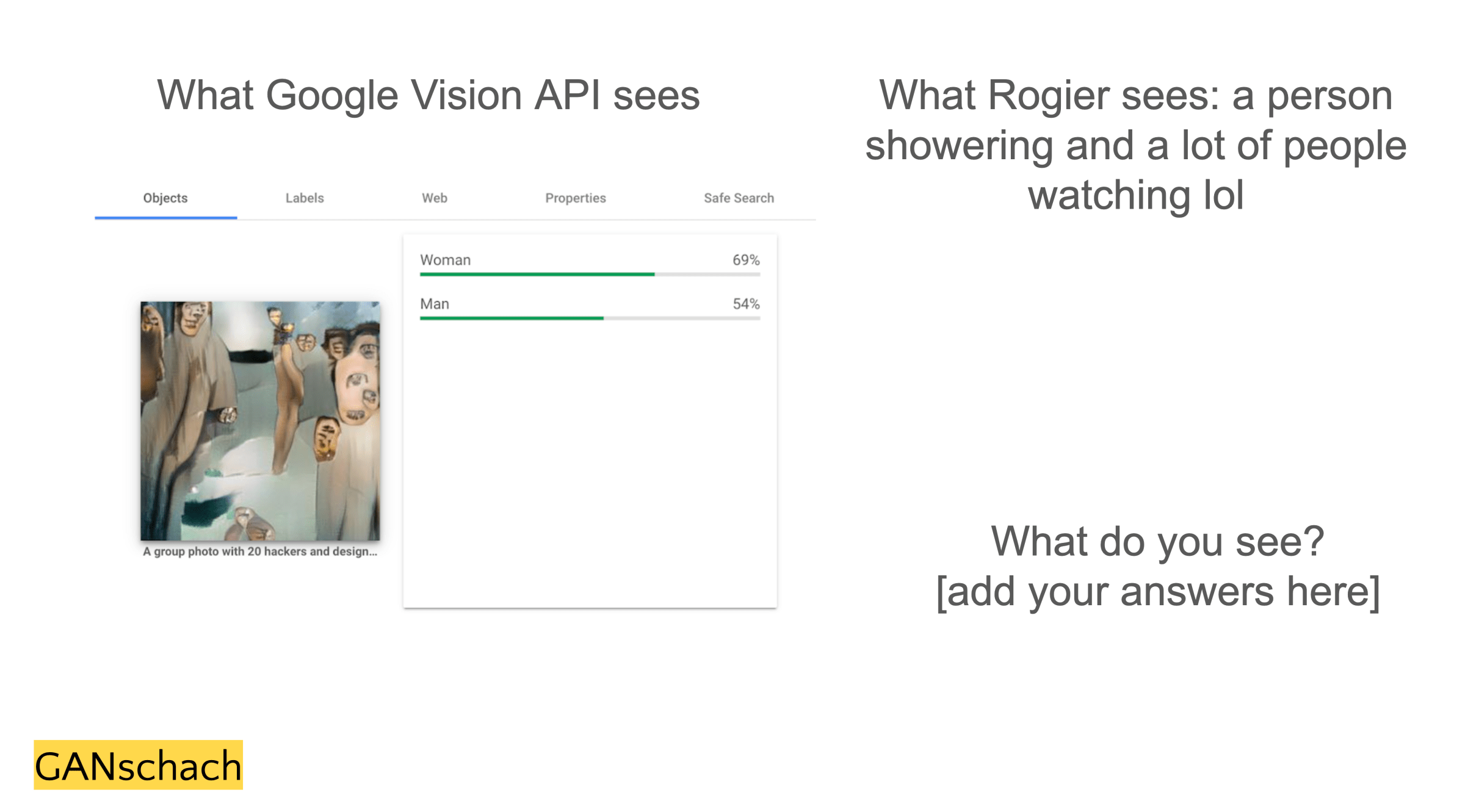Click the Man green confidence bar

[x=511, y=318]
